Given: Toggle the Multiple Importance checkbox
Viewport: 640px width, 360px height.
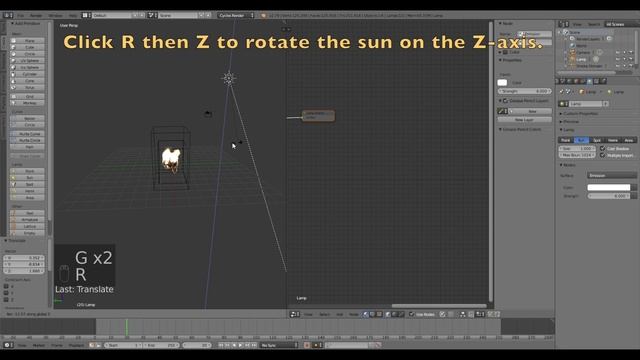Looking at the screenshot, I should pyautogui.click(x=602, y=156).
